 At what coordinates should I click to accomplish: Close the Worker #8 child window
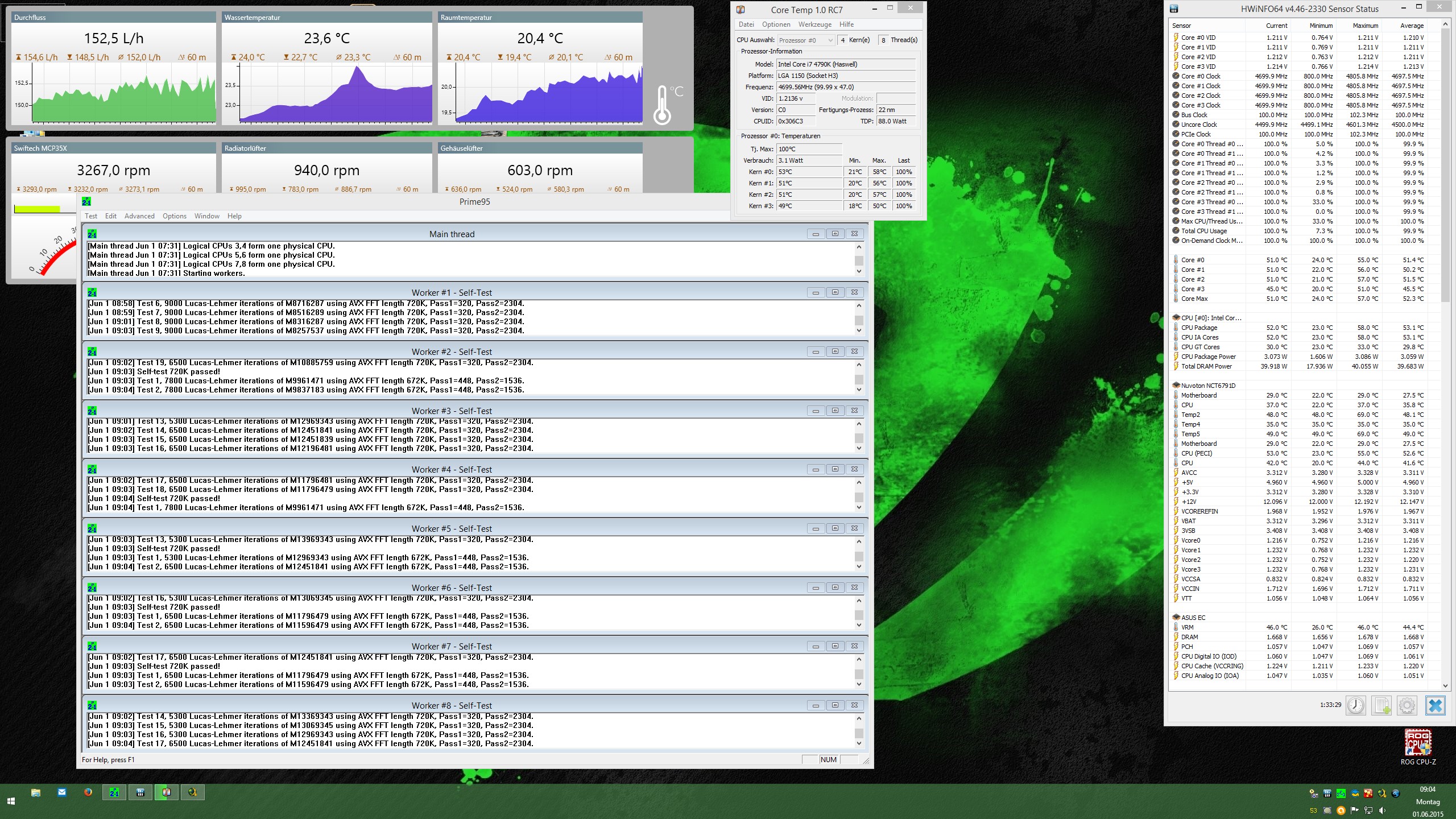[854, 705]
